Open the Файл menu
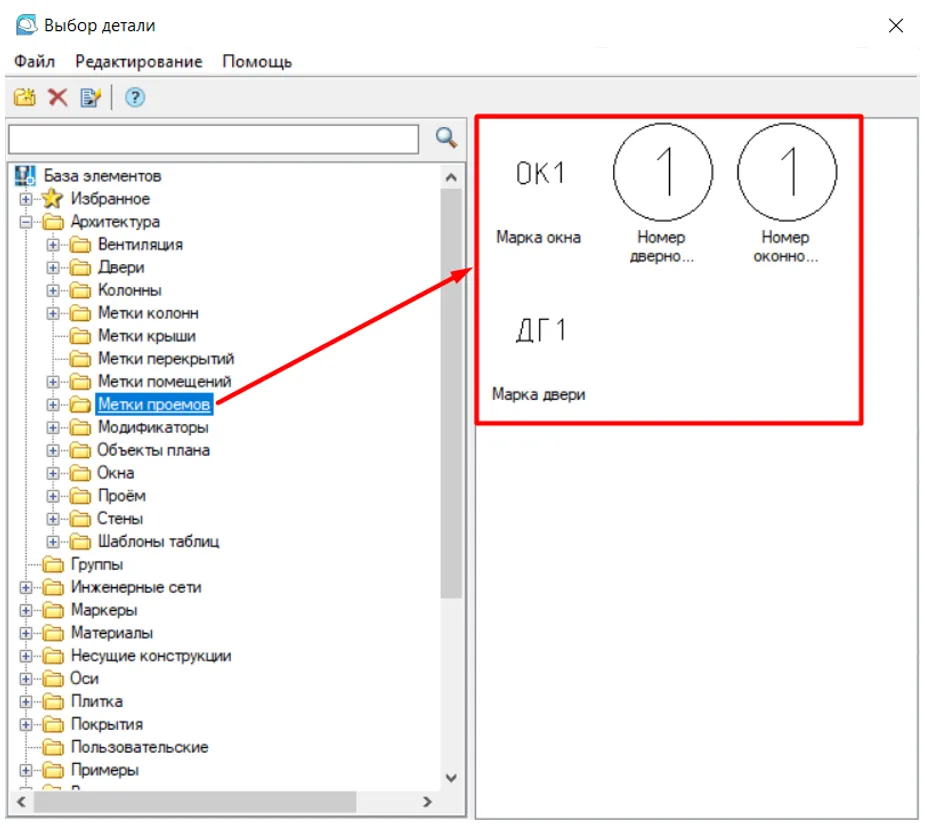Viewport: 925px width, 828px height. [x=34, y=61]
